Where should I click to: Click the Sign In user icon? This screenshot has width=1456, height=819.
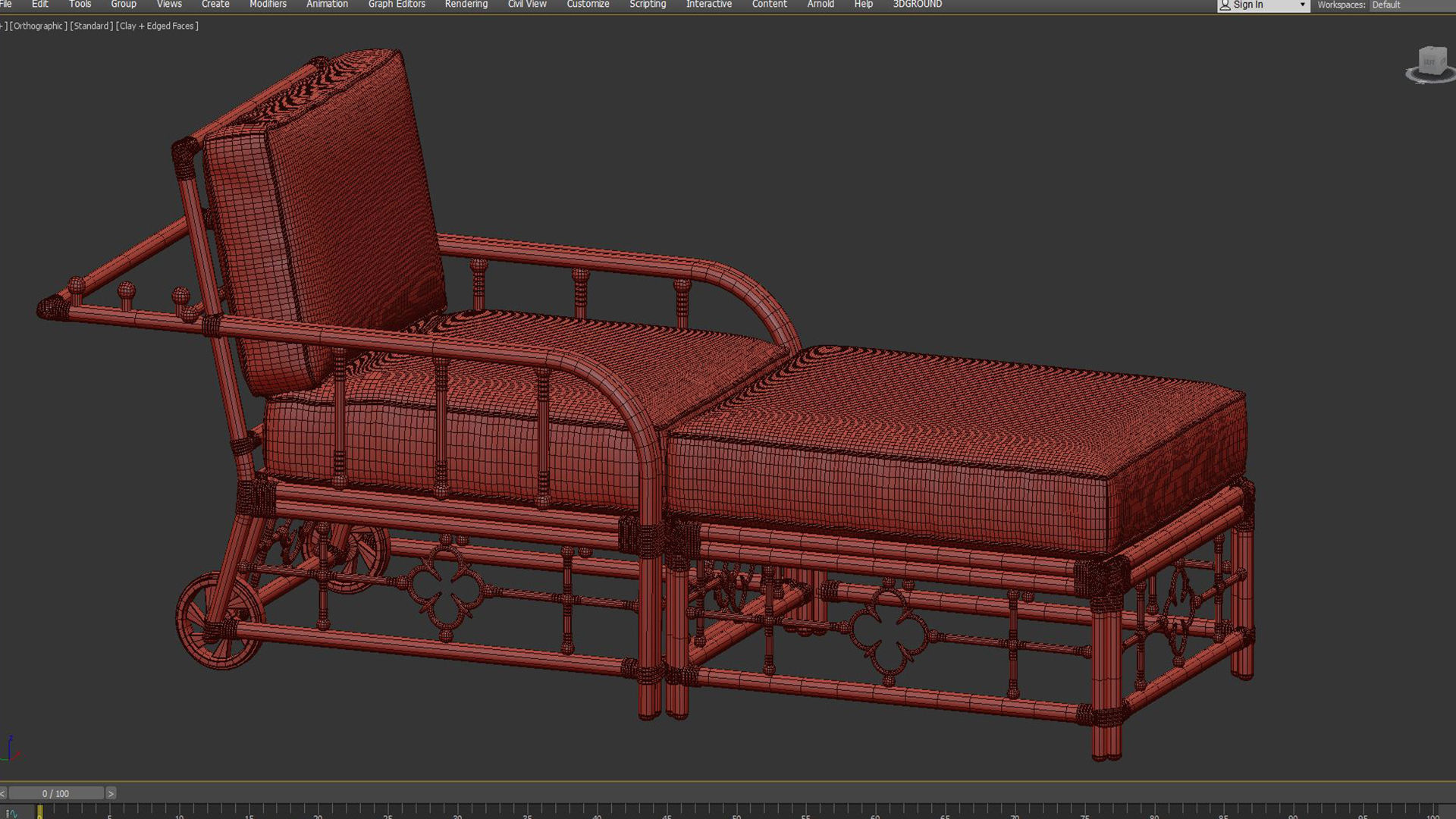click(1225, 5)
